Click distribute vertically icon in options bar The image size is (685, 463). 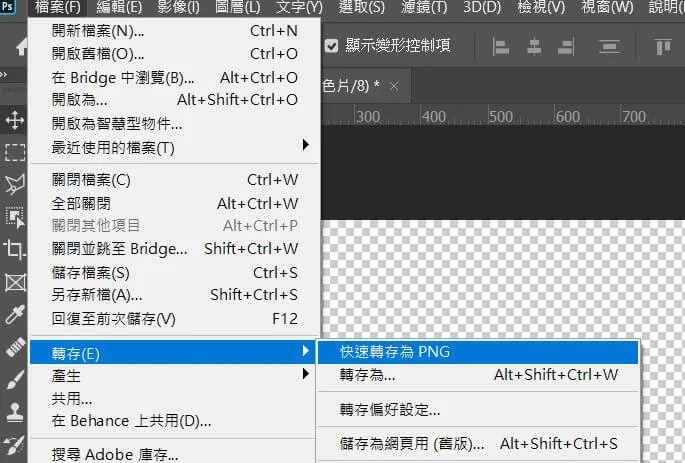pos(609,46)
